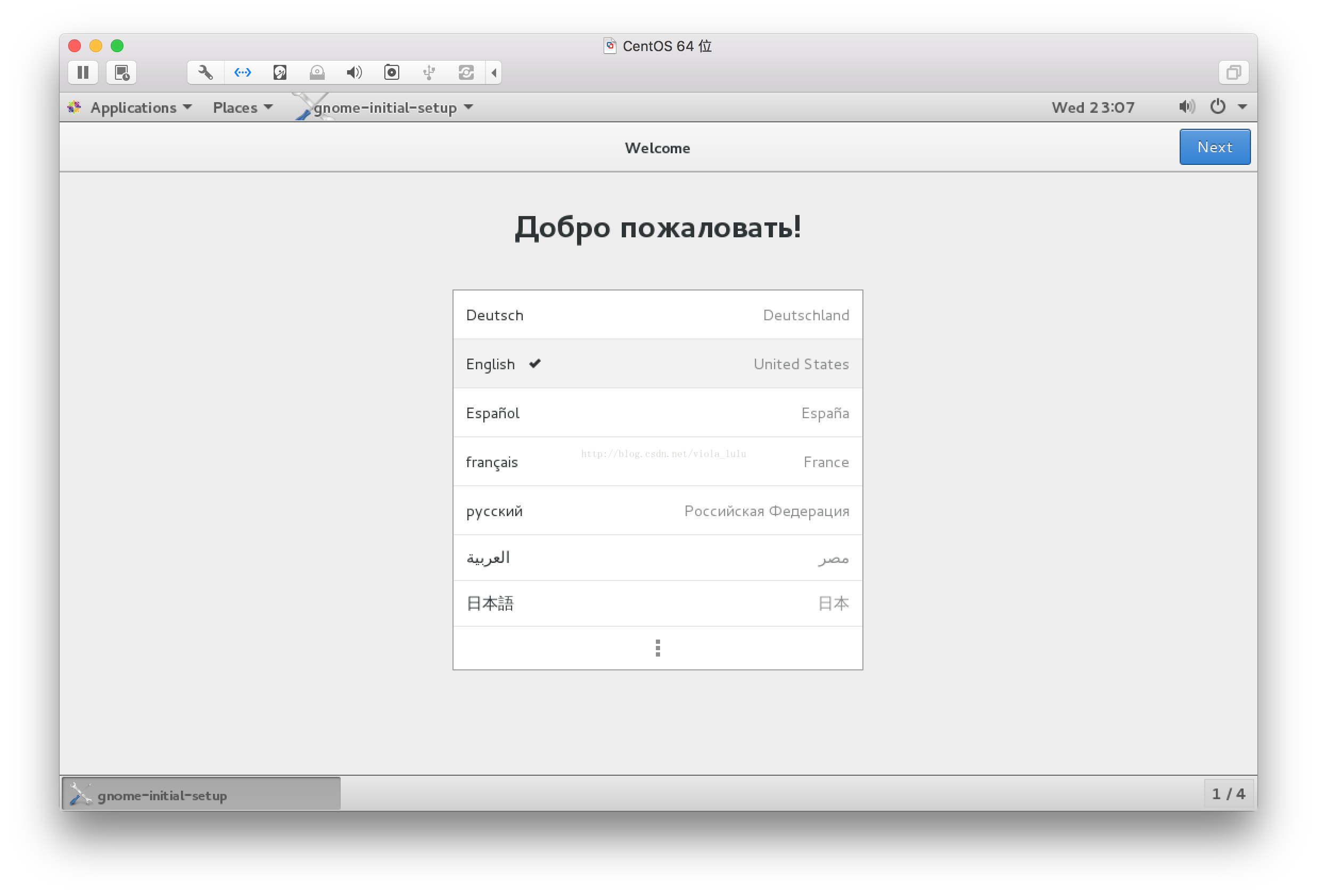
Task: Minimize the CentOS VM window
Action: point(96,45)
